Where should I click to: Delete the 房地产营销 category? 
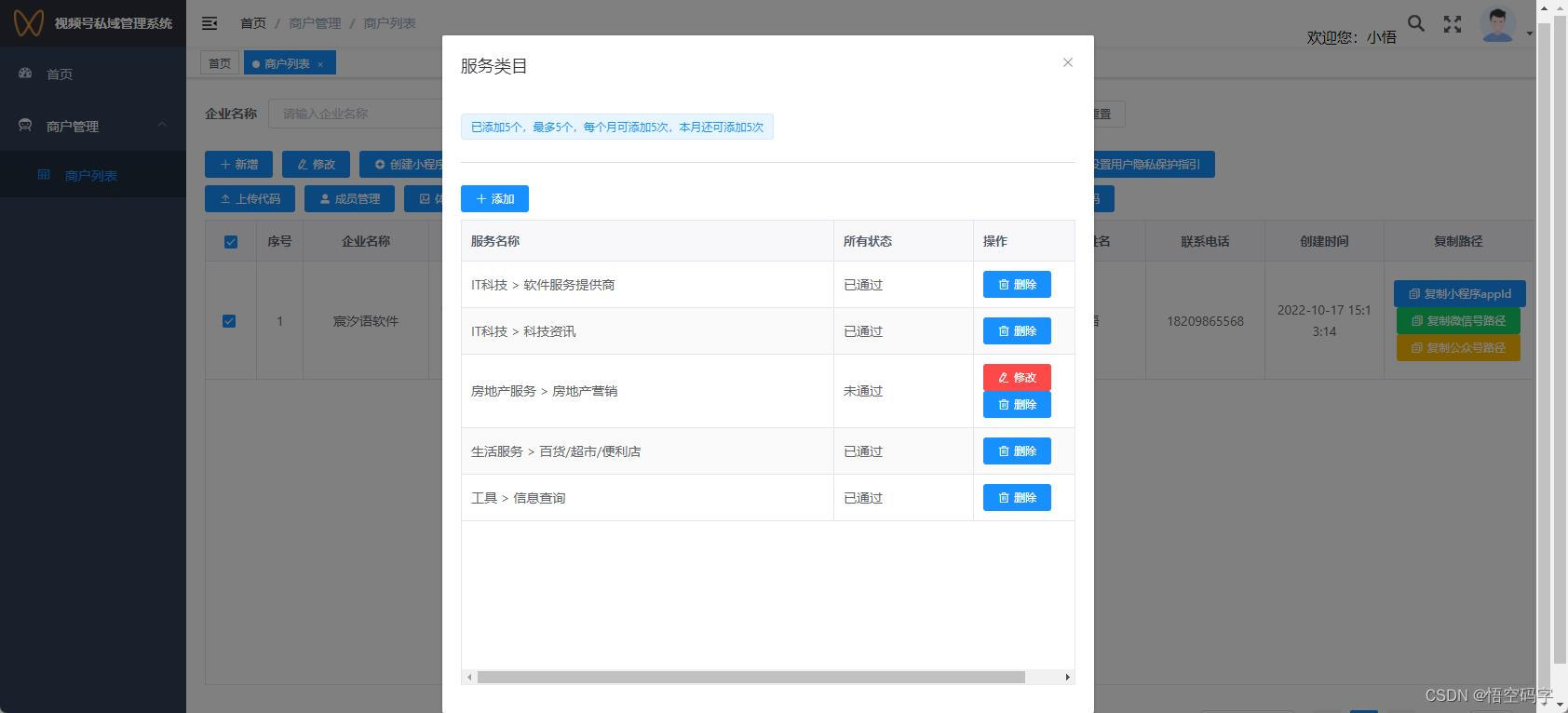[1017, 404]
